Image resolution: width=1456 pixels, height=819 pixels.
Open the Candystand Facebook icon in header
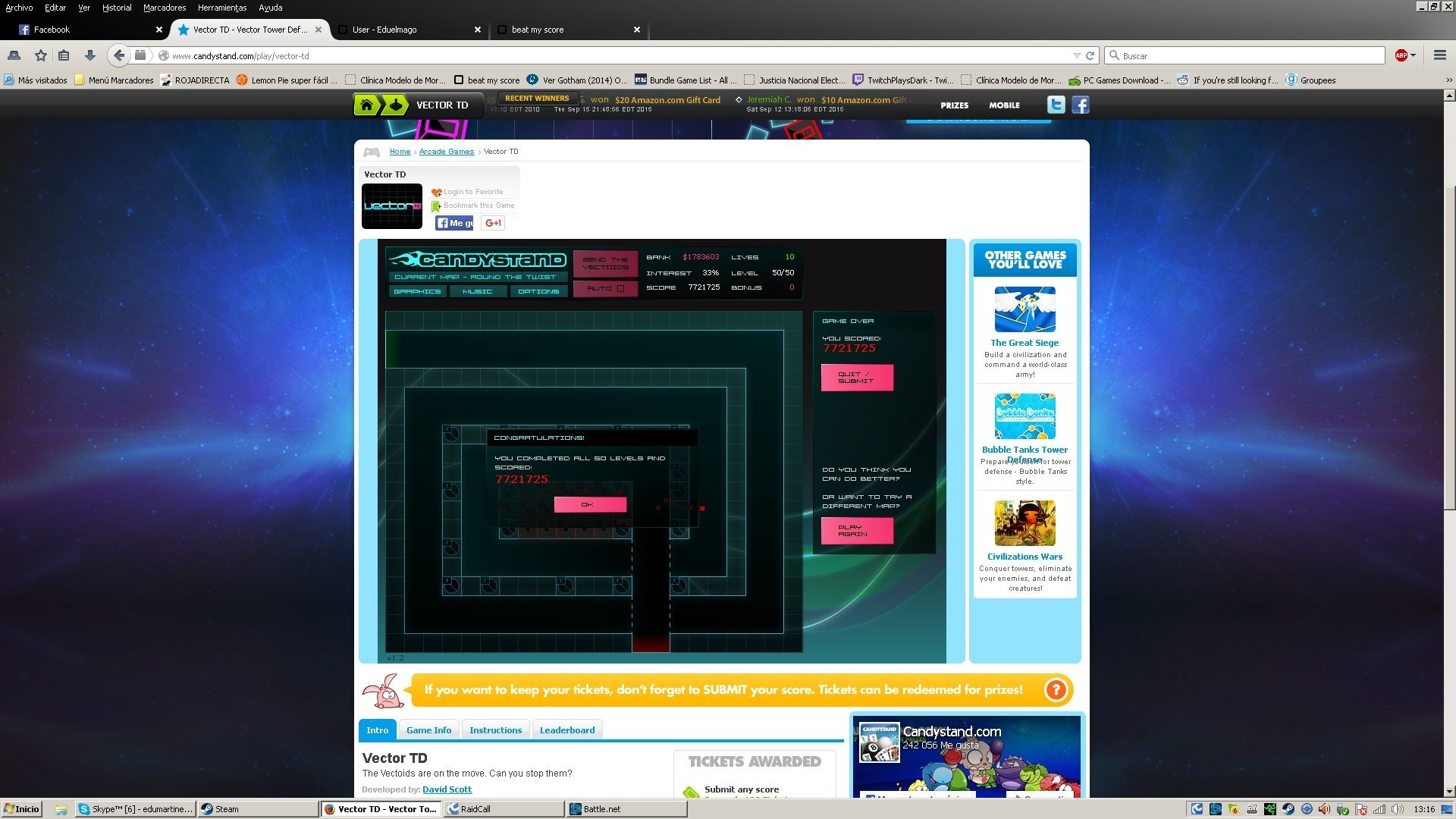(1081, 105)
